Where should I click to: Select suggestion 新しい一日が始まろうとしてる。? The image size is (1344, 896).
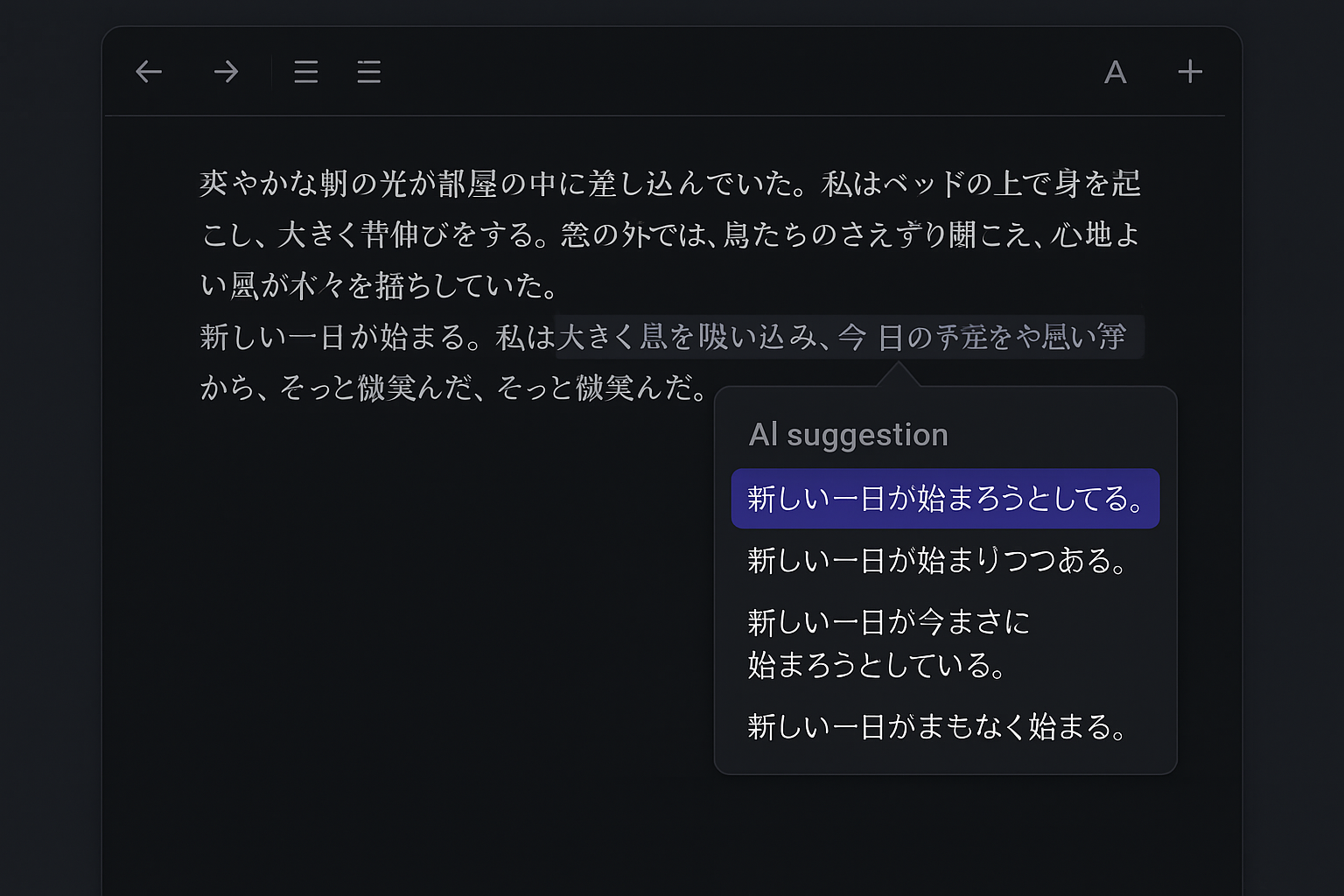[945, 499]
